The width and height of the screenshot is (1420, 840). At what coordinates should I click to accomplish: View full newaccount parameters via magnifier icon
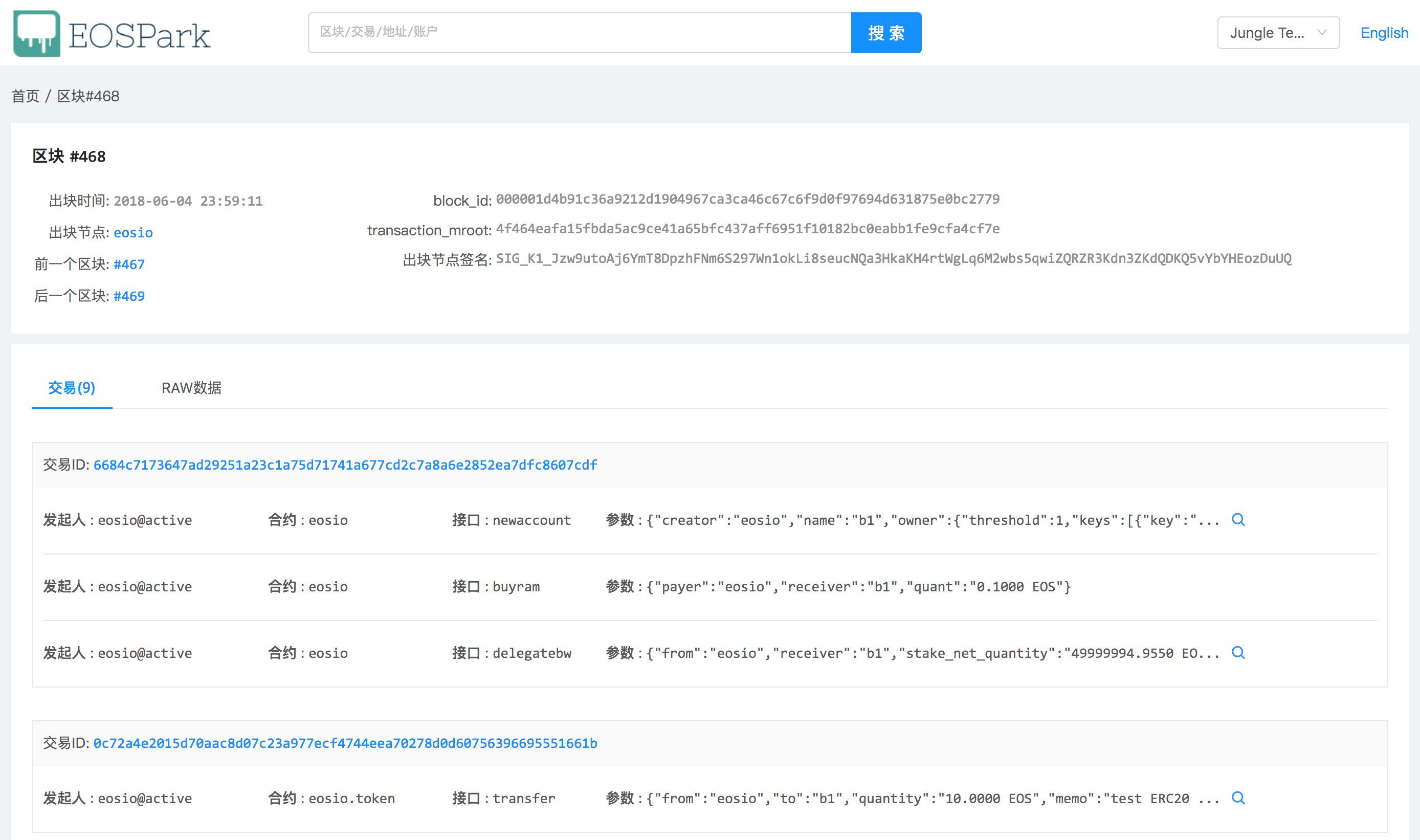click(1238, 520)
